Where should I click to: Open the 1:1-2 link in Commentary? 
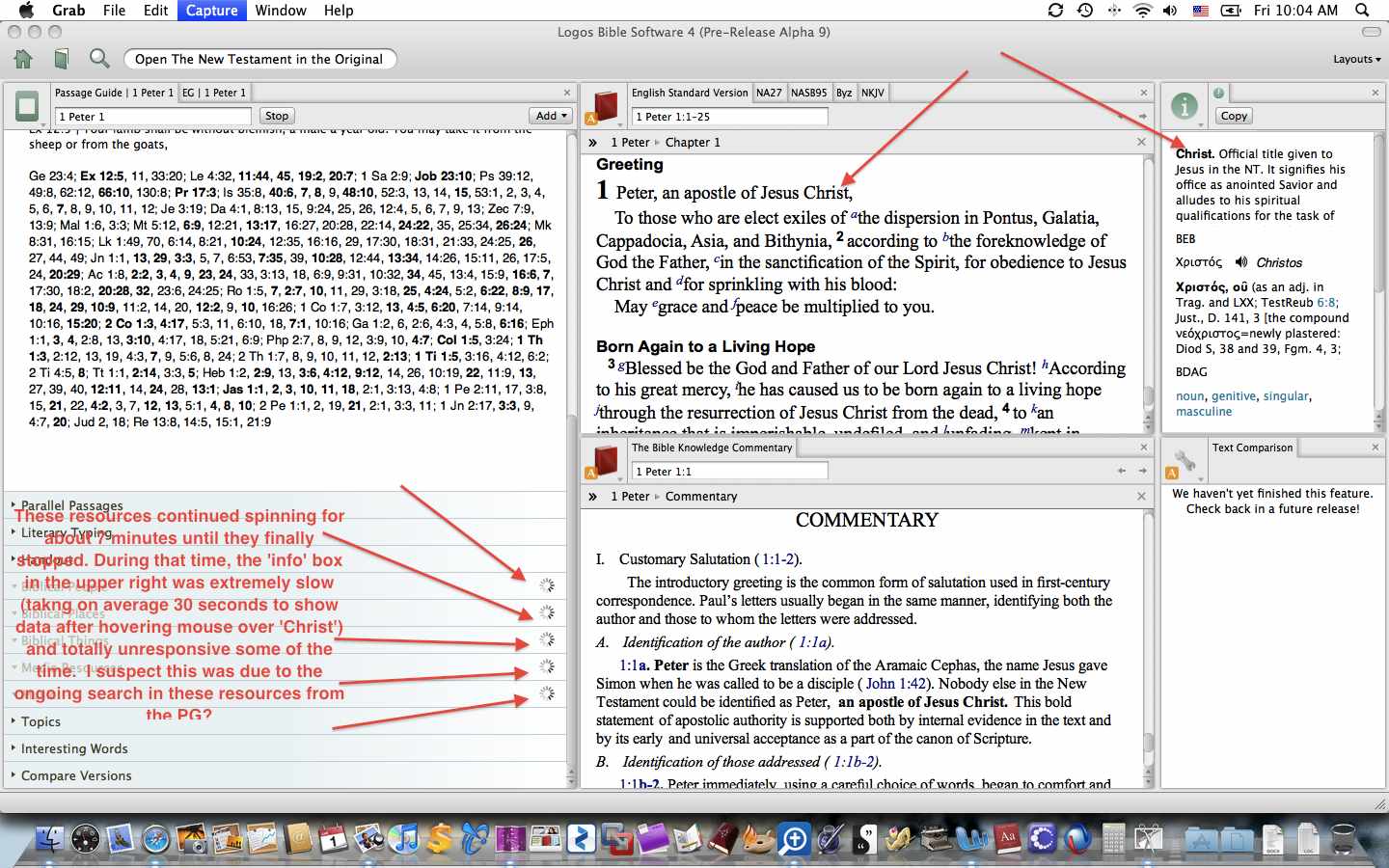777,558
